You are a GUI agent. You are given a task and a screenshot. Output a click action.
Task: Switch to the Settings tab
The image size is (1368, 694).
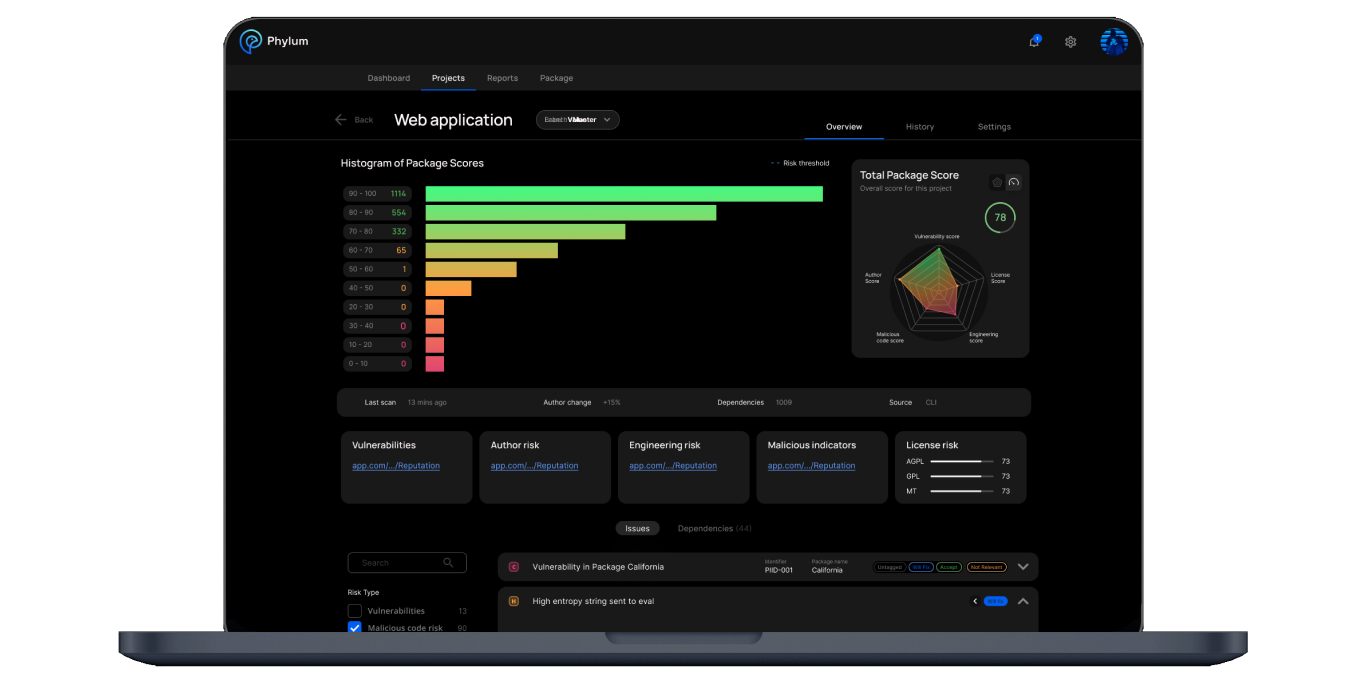[x=994, y=127]
